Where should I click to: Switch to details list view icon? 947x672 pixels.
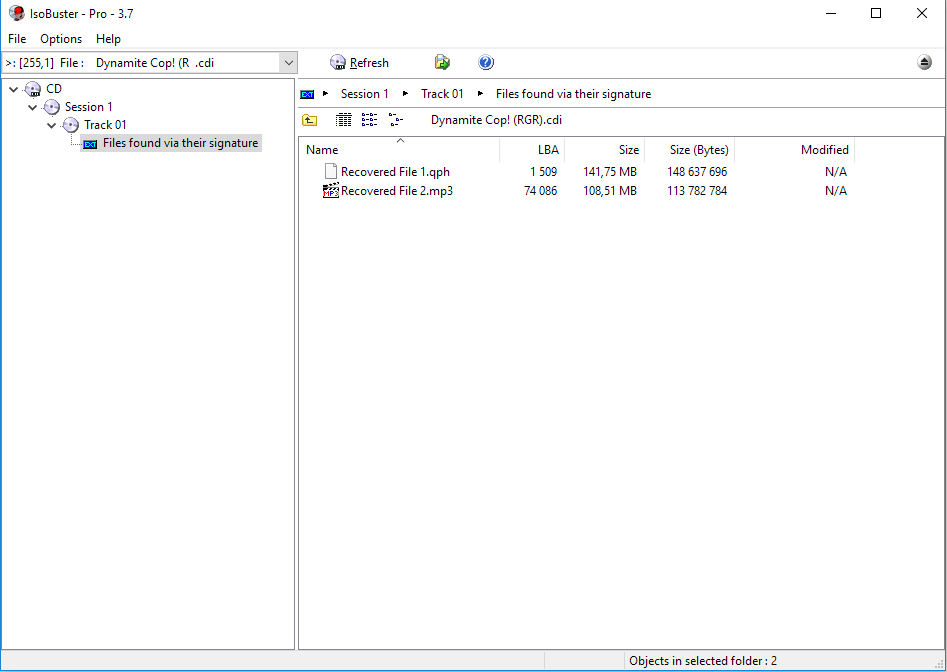343,120
